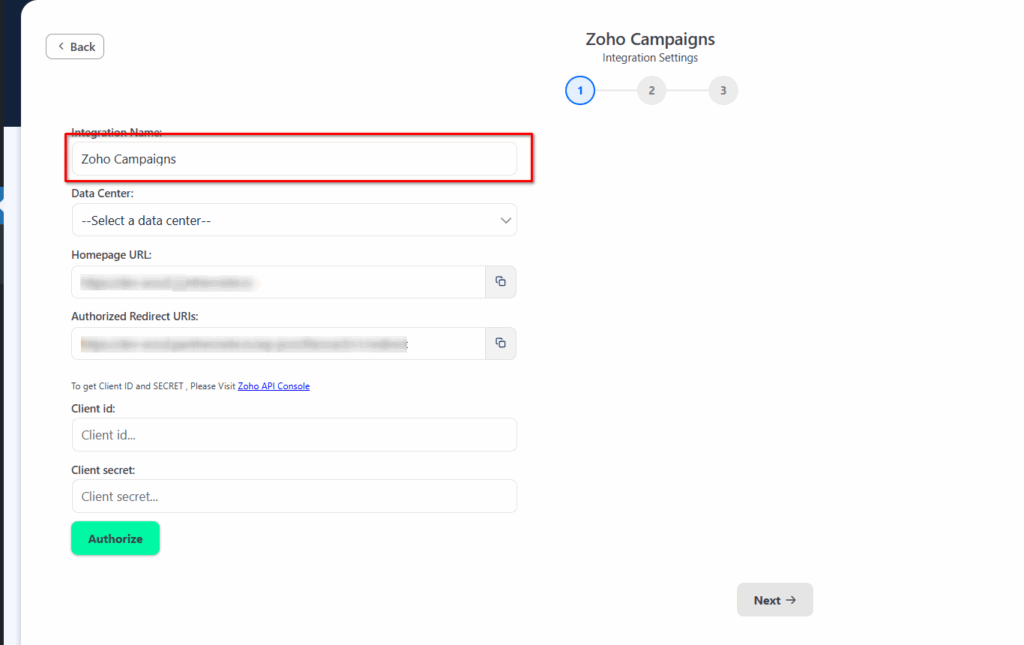Select step 2 in progress indicator

[x=652, y=91]
